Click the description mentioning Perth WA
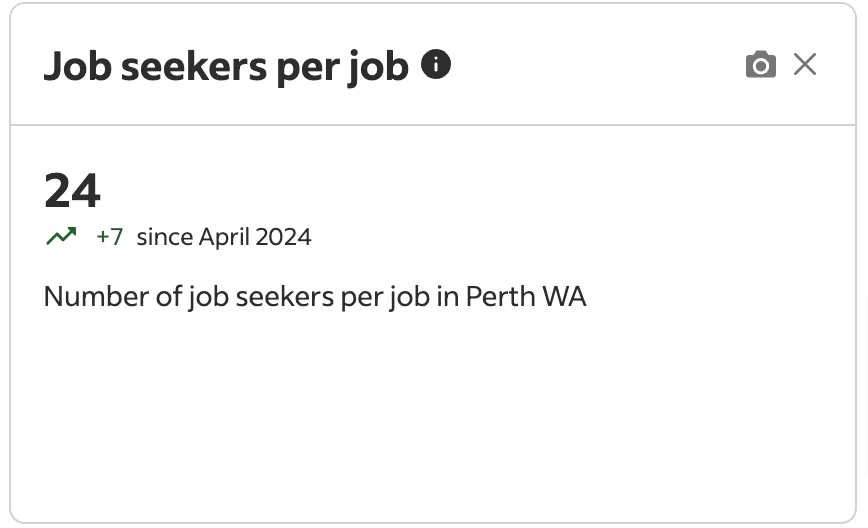 tap(315, 297)
